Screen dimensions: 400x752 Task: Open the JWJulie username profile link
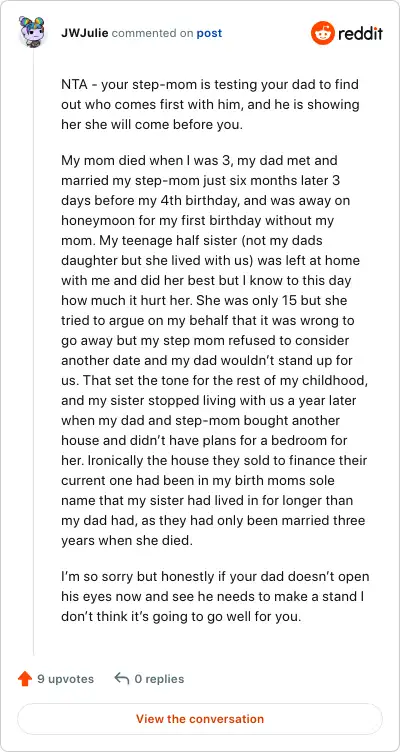pos(85,33)
